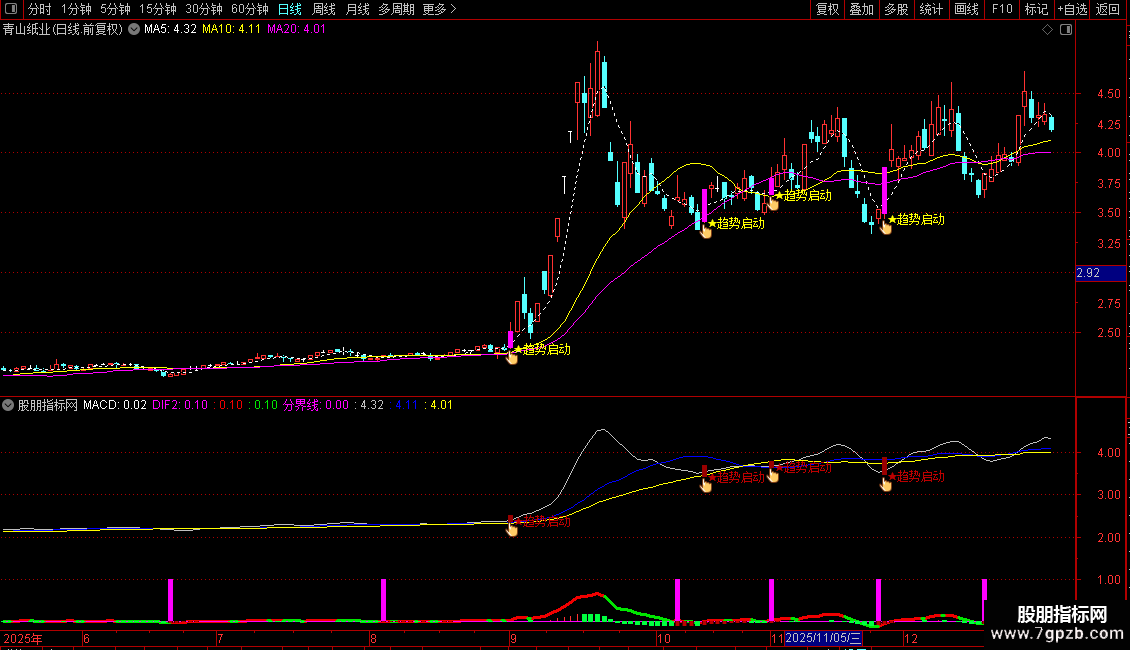Click the yellow ★趋势启动 label right of the November magenta candle
This screenshot has height=650, width=1130.
coord(916,219)
